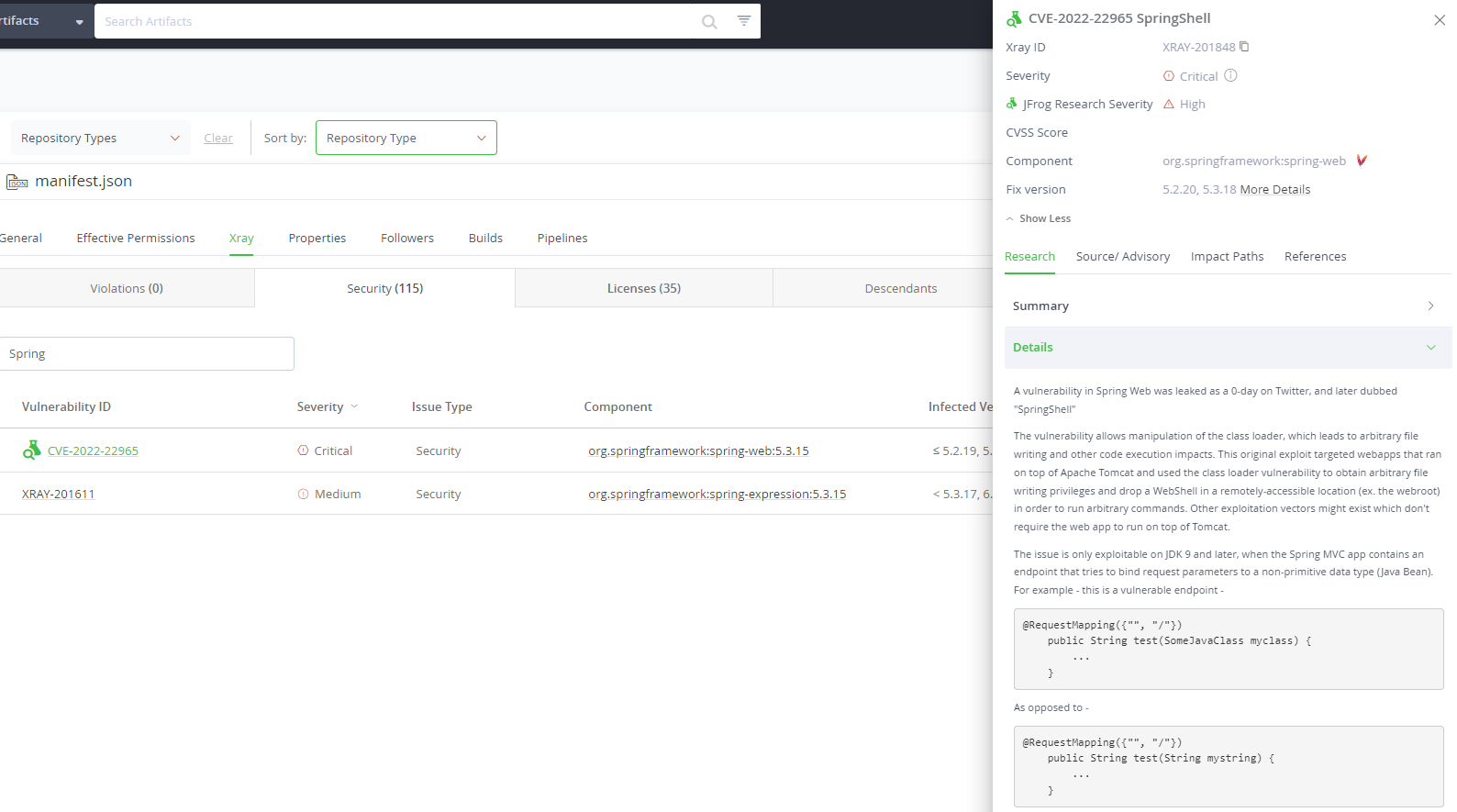Click the Spring filter text field
1457x812 pixels.
tap(147, 353)
